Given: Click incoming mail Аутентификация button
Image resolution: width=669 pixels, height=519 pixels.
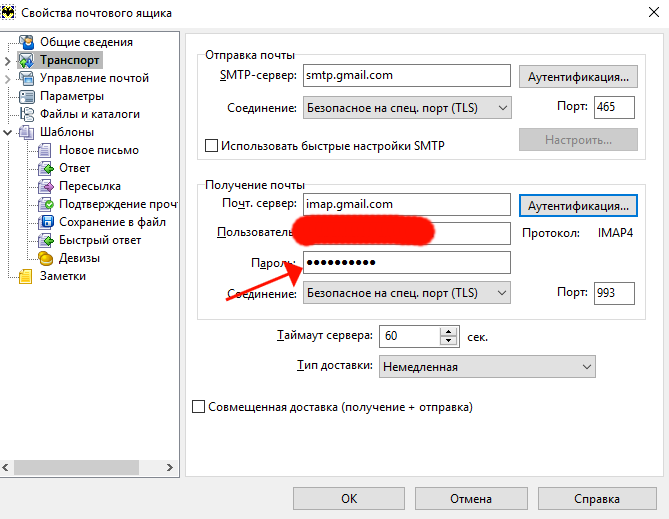Looking at the screenshot, I should tap(578, 206).
